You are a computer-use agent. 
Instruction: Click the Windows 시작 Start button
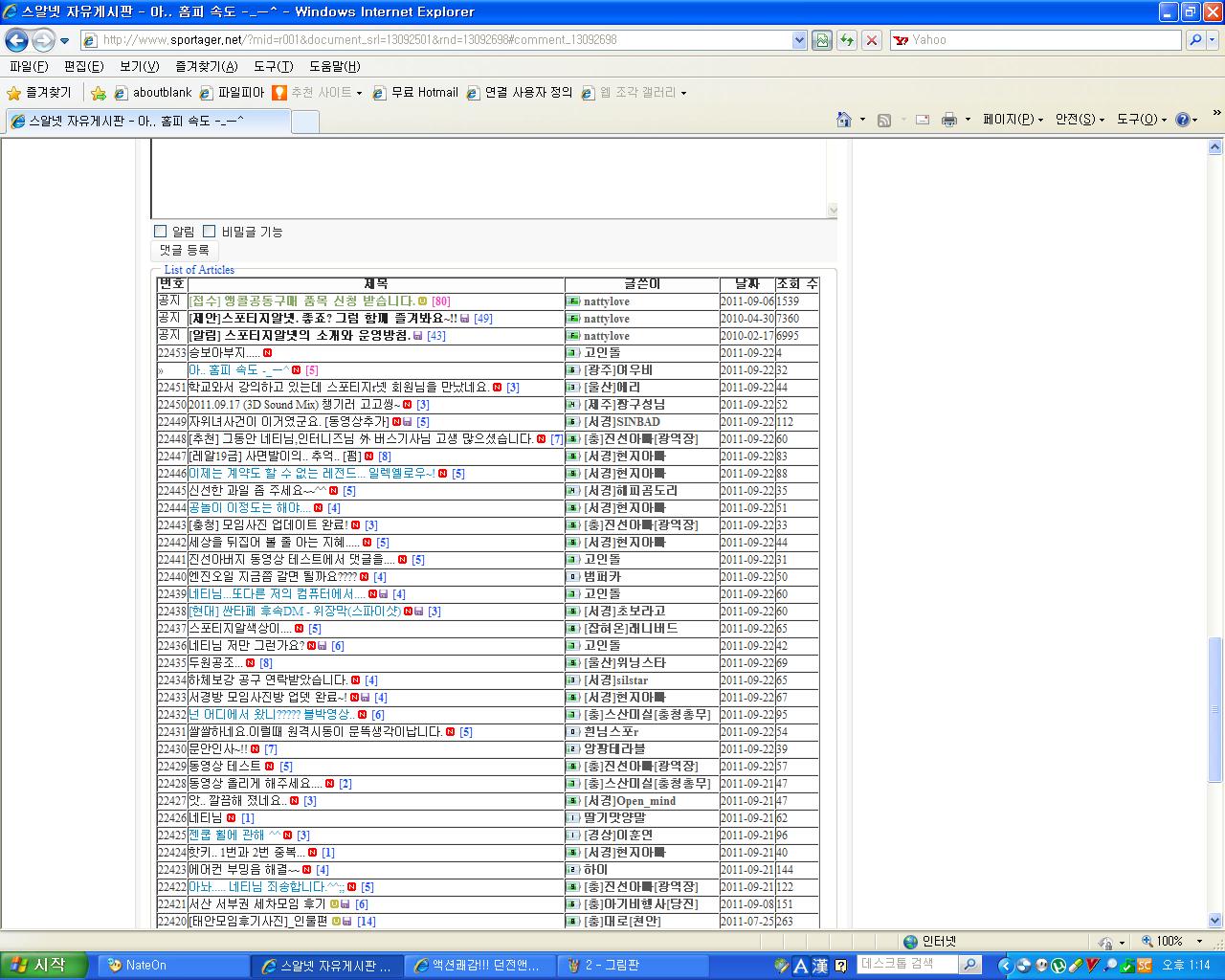pyautogui.click(x=44, y=965)
